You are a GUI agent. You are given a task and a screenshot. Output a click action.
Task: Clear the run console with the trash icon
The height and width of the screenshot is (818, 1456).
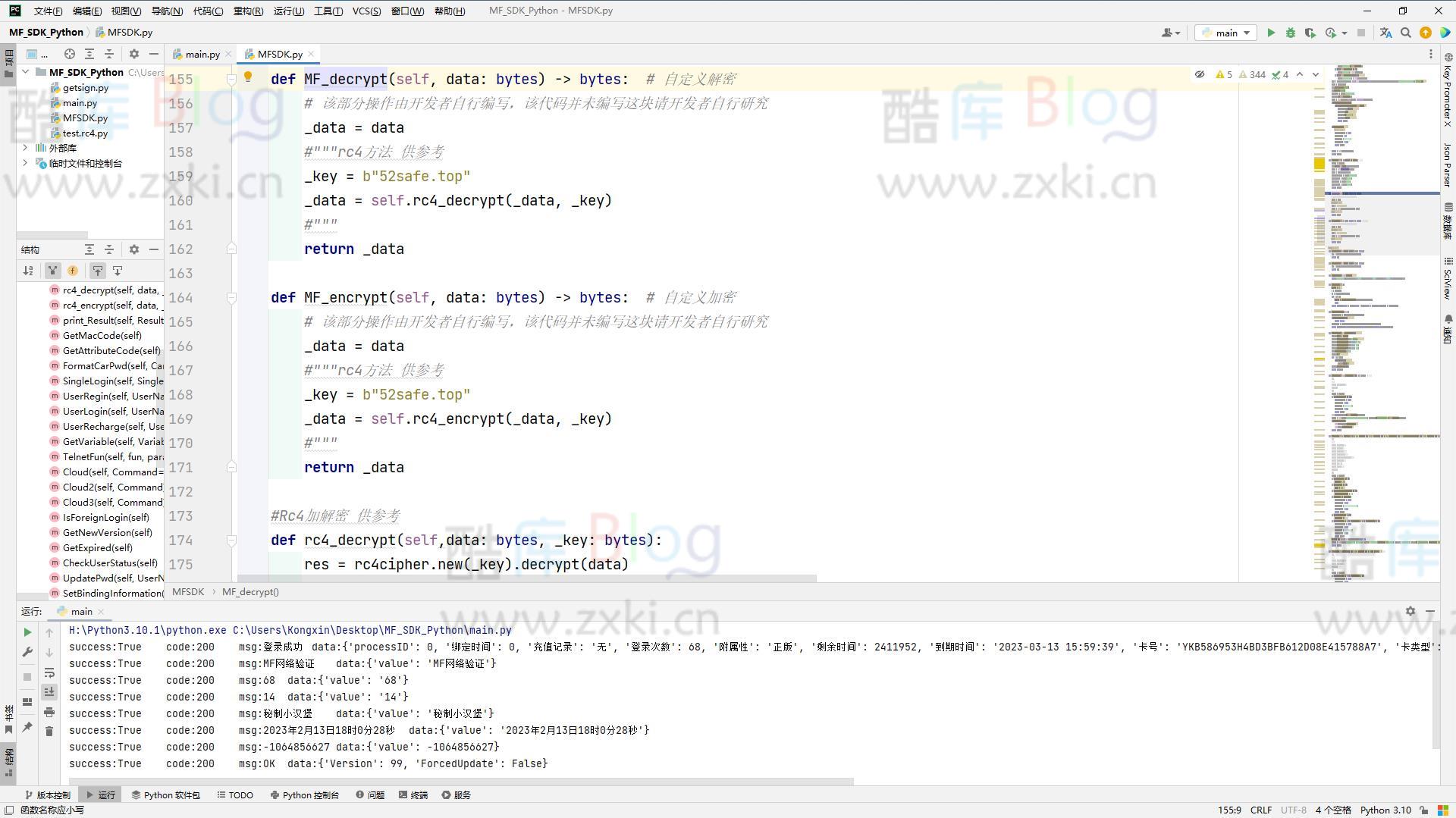coord(49,731)
